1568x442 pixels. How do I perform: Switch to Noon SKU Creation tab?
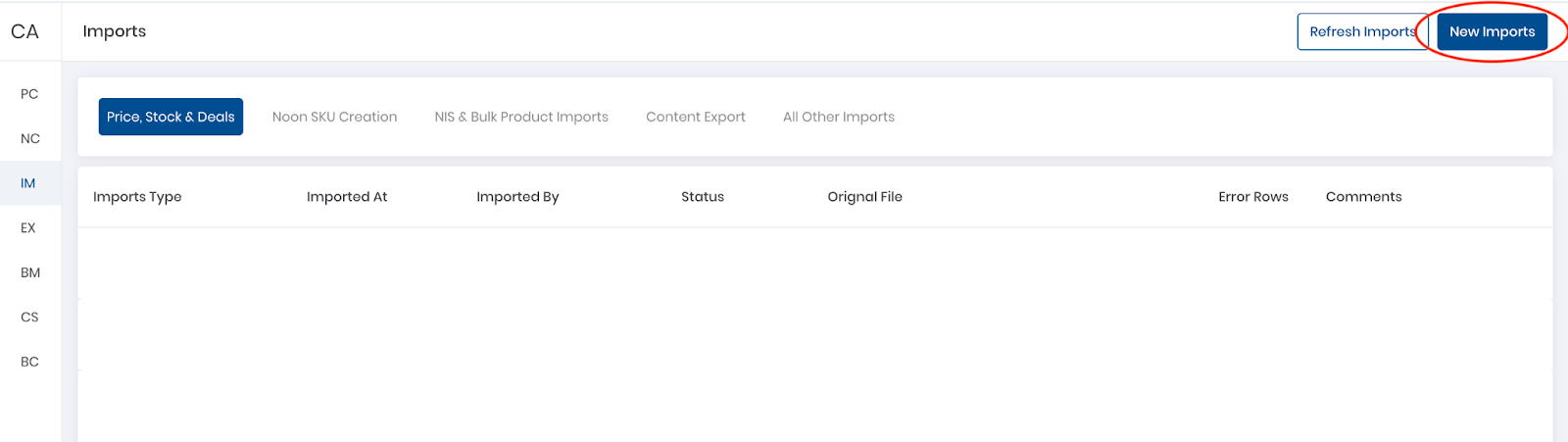tap(334, 117)
